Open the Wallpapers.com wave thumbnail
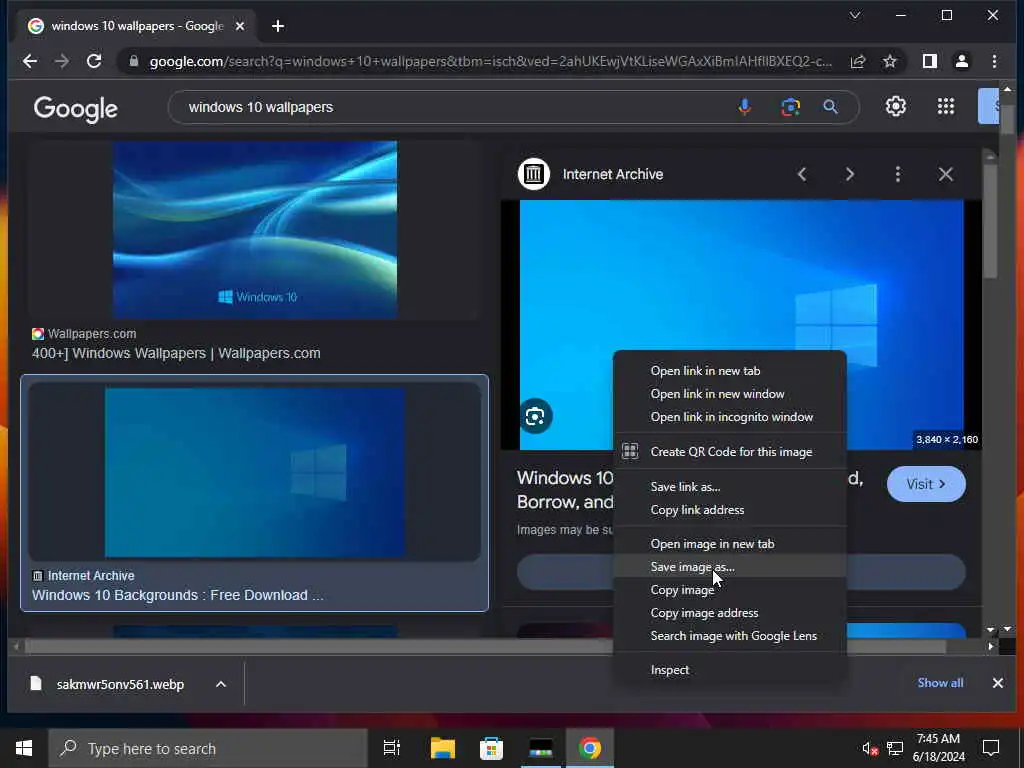Screen dimensions: 1024x768 tap(255, 229)
